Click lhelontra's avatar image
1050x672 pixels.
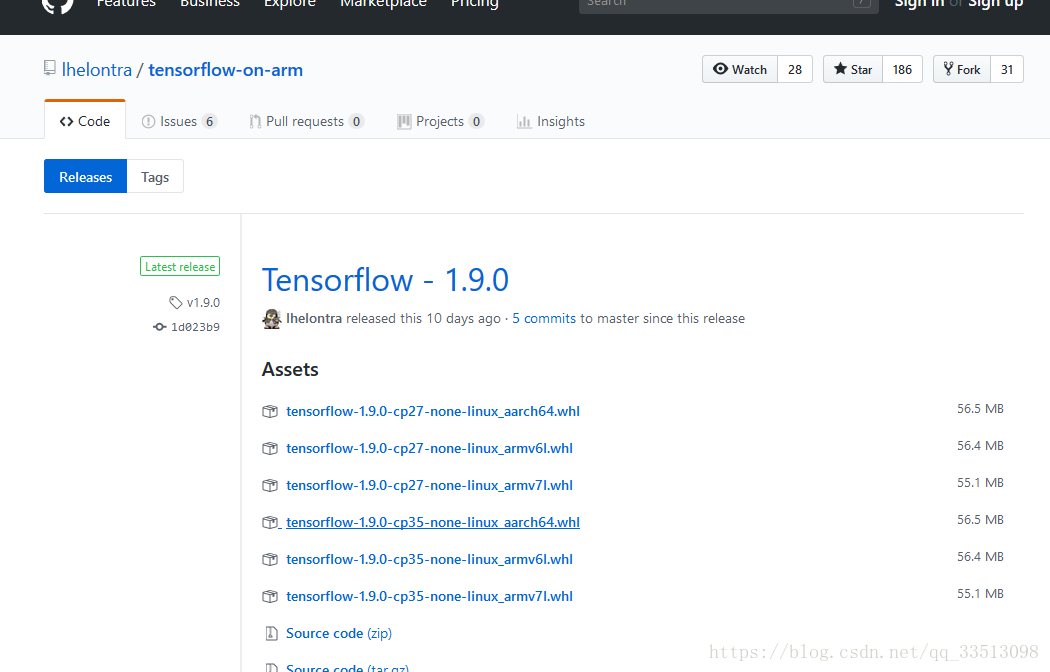tap(271, 319)
